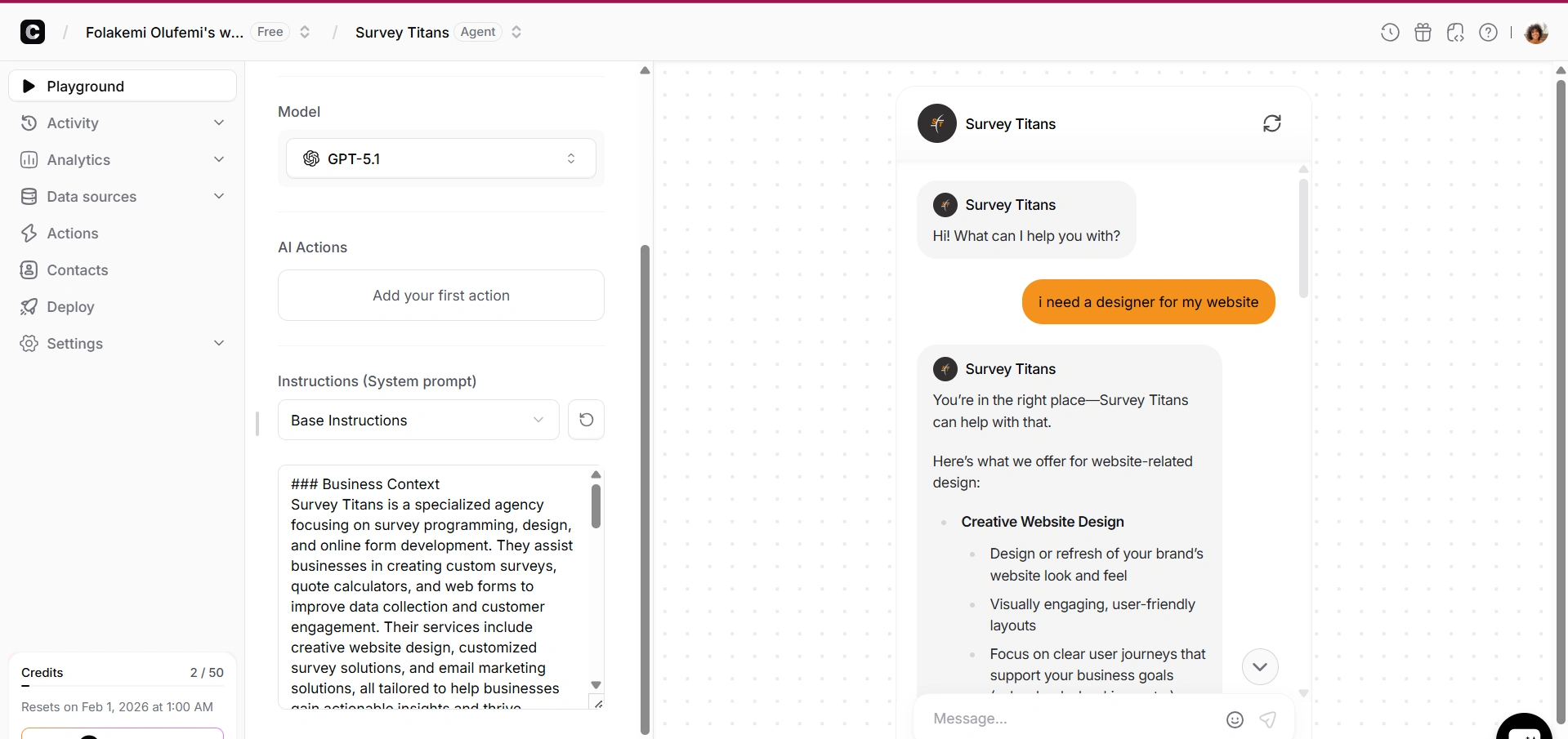
Task: Click the Free plan badge
Action: pos(270,32)
